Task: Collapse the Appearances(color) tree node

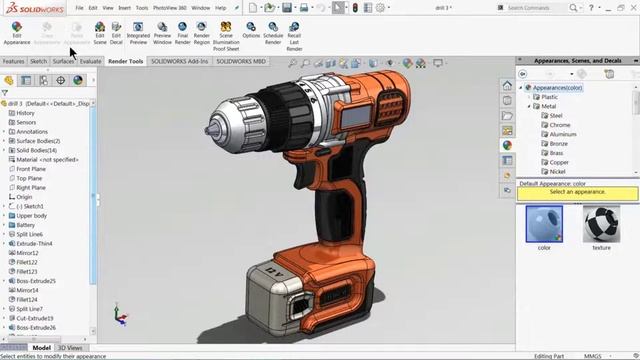Action: pyautogui.click(x=521, y=88)
